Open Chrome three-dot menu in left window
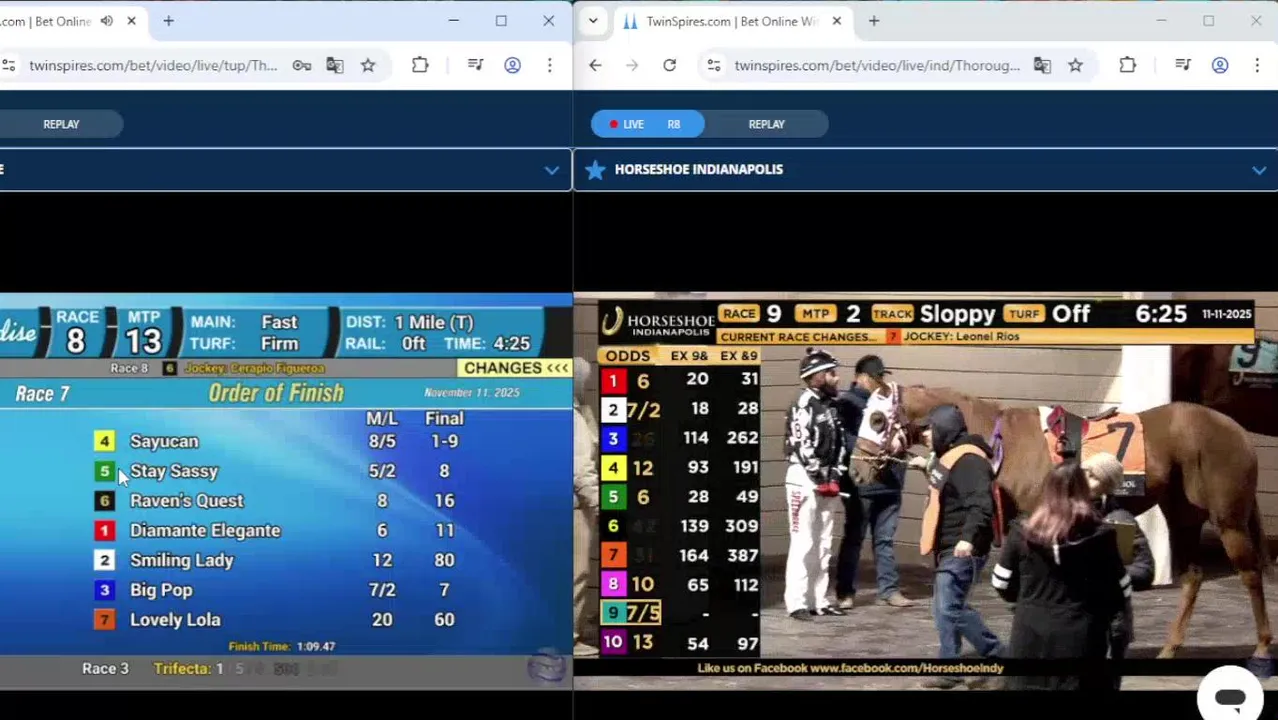The width and height of the screenshot is (1278, 720). 549,66
